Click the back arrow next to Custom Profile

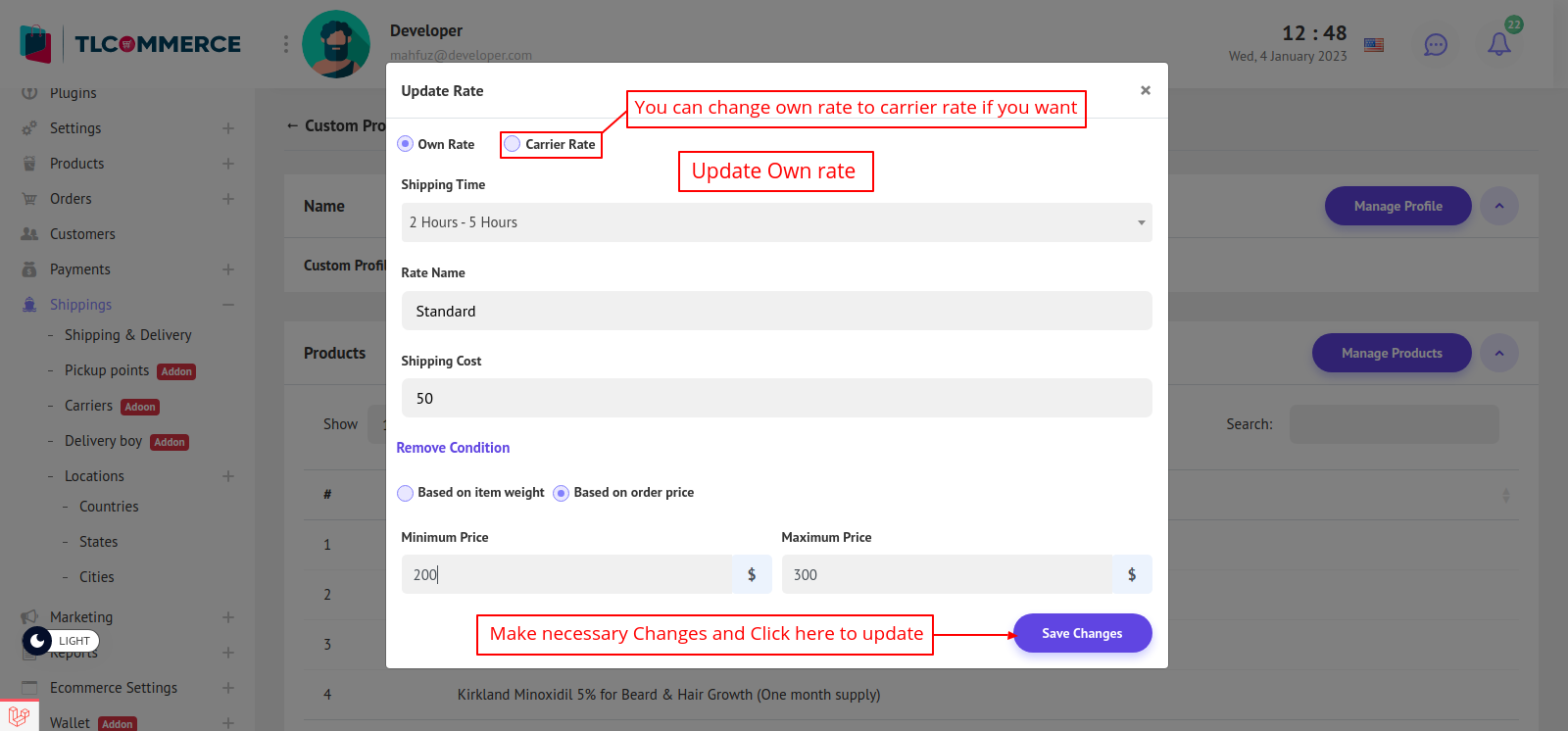click(292, 125)
